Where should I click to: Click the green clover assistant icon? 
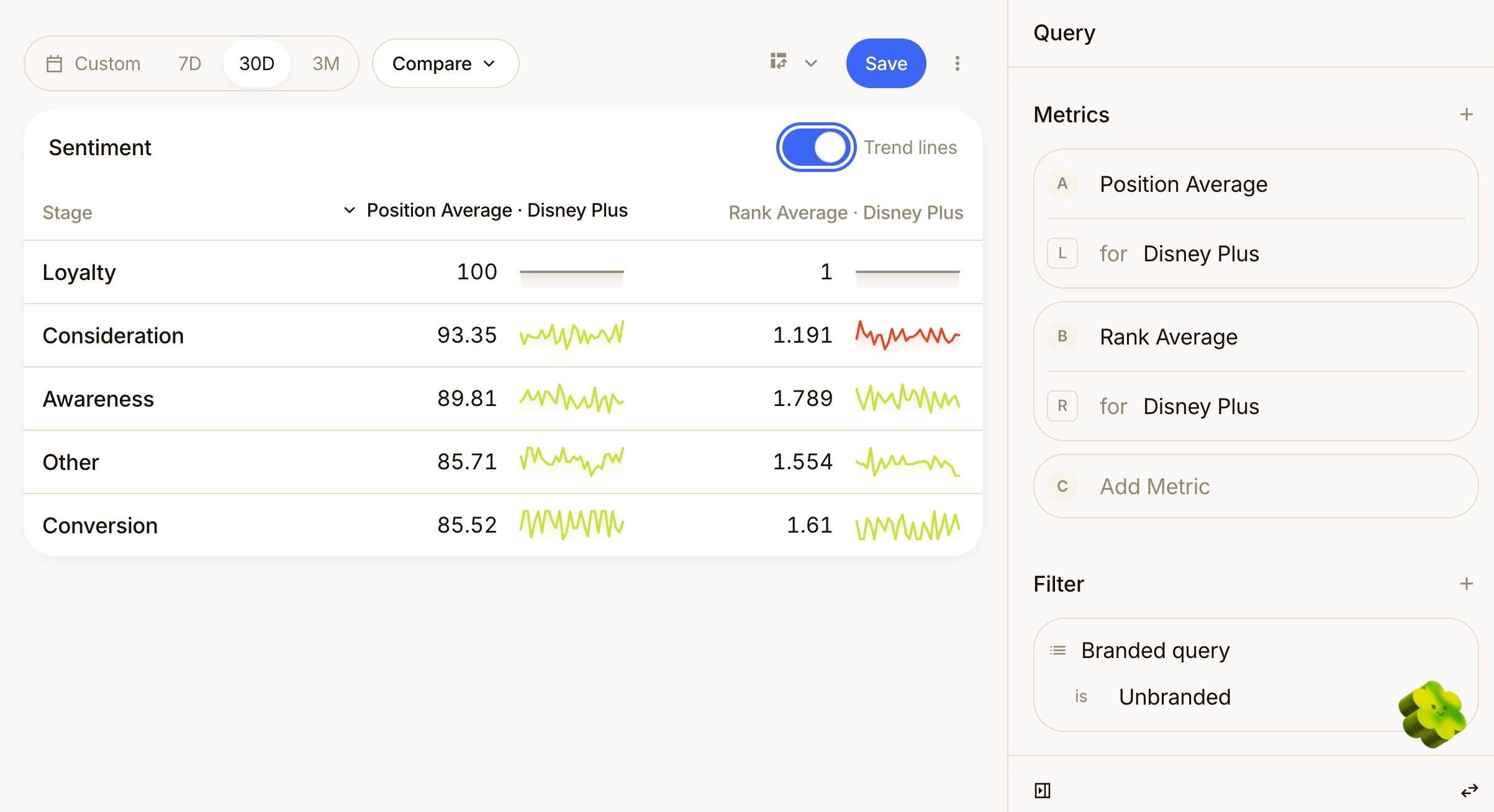click(1432, 713)
